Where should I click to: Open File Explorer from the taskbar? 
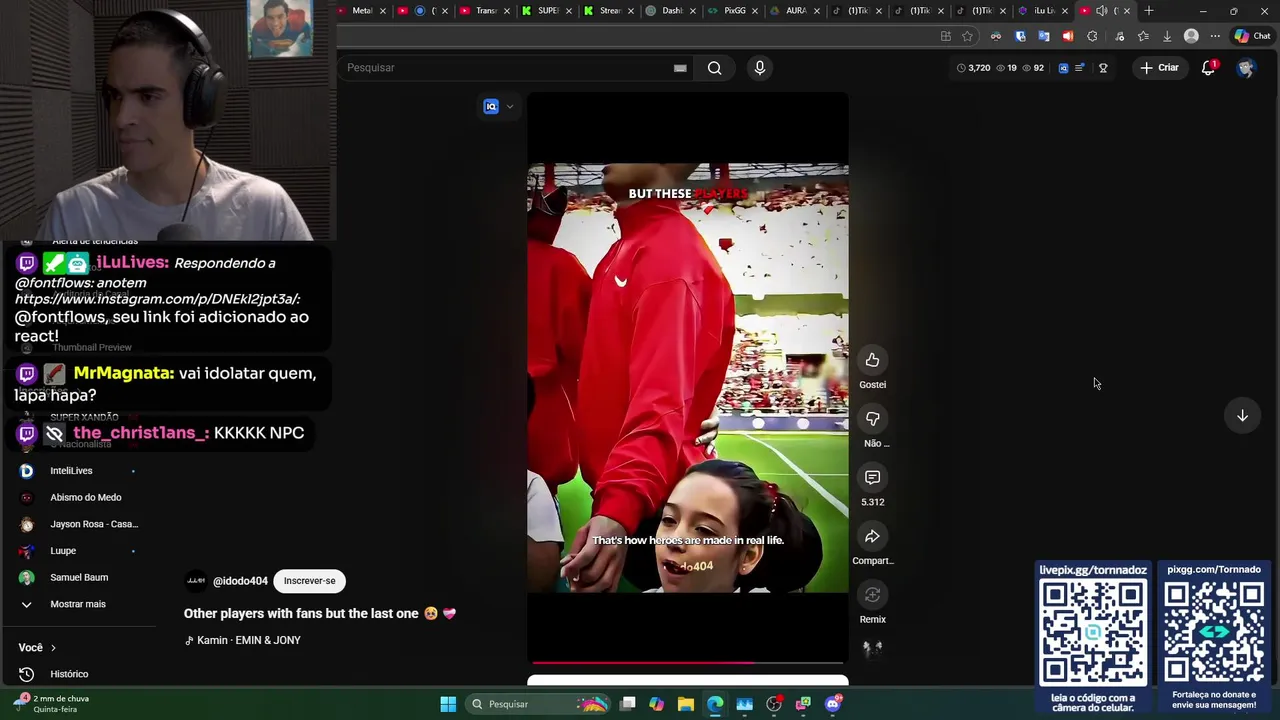click(x=685, y=704)
